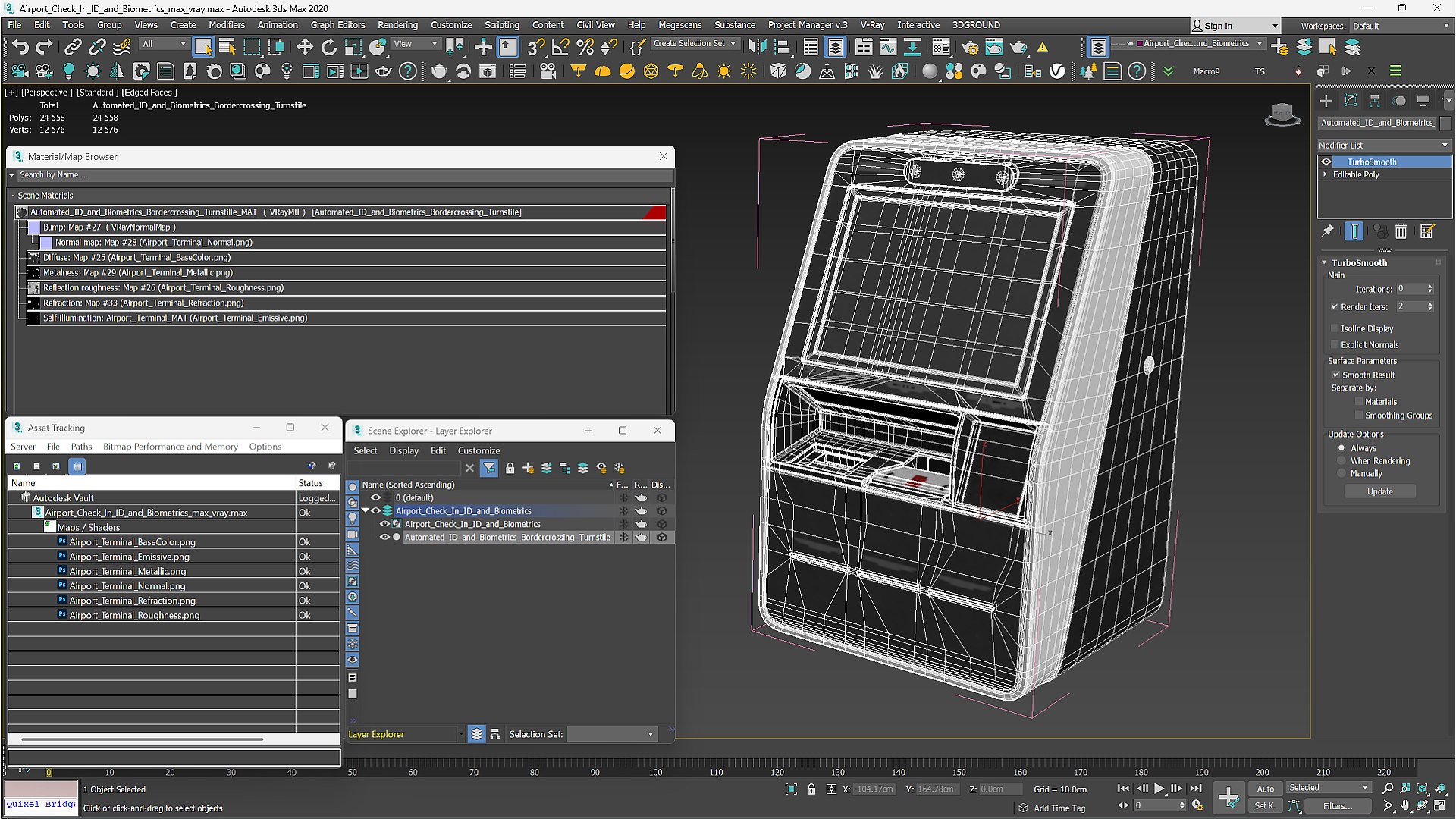Screen dimensions: 1456x819
Task: Click Sign In button
Action: coord(1234,26)
